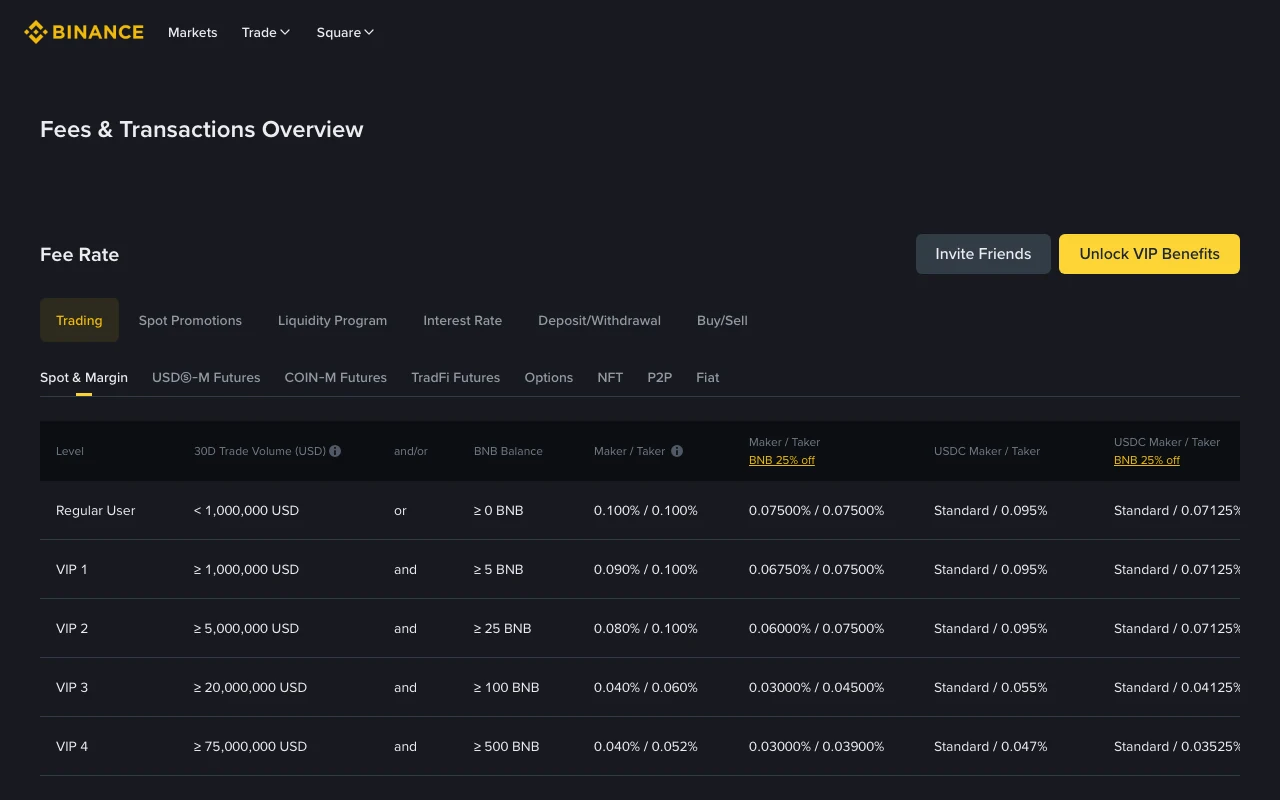Open the Interest Rate tab
This screenshot has height=800, width=1280.
(x=462, y=320)
